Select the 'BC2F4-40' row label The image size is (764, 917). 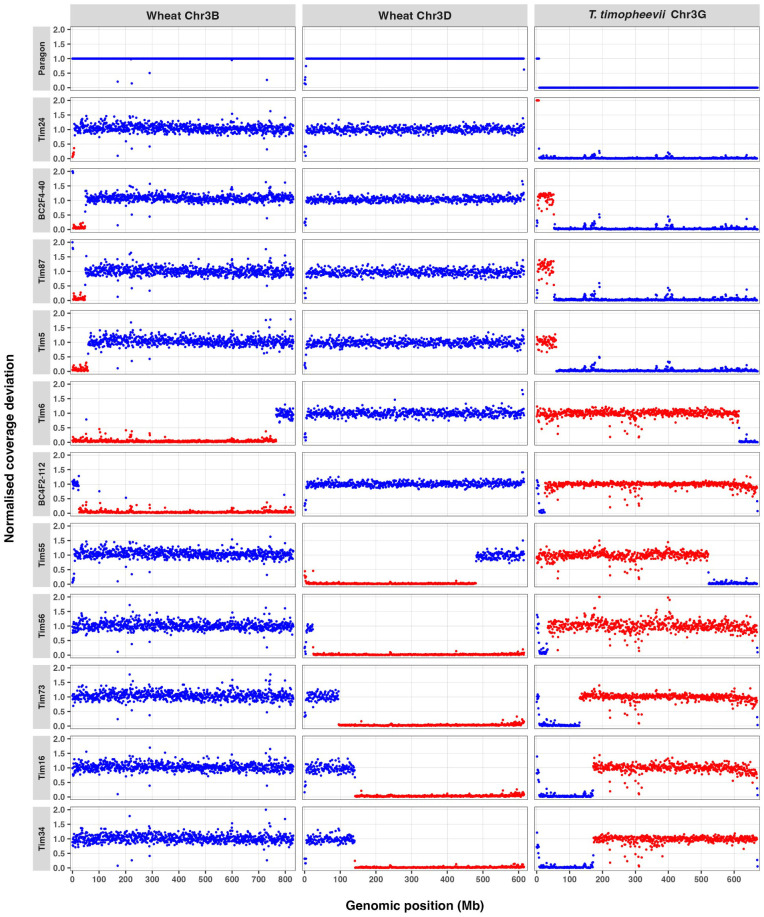click(x=43, y=200)
